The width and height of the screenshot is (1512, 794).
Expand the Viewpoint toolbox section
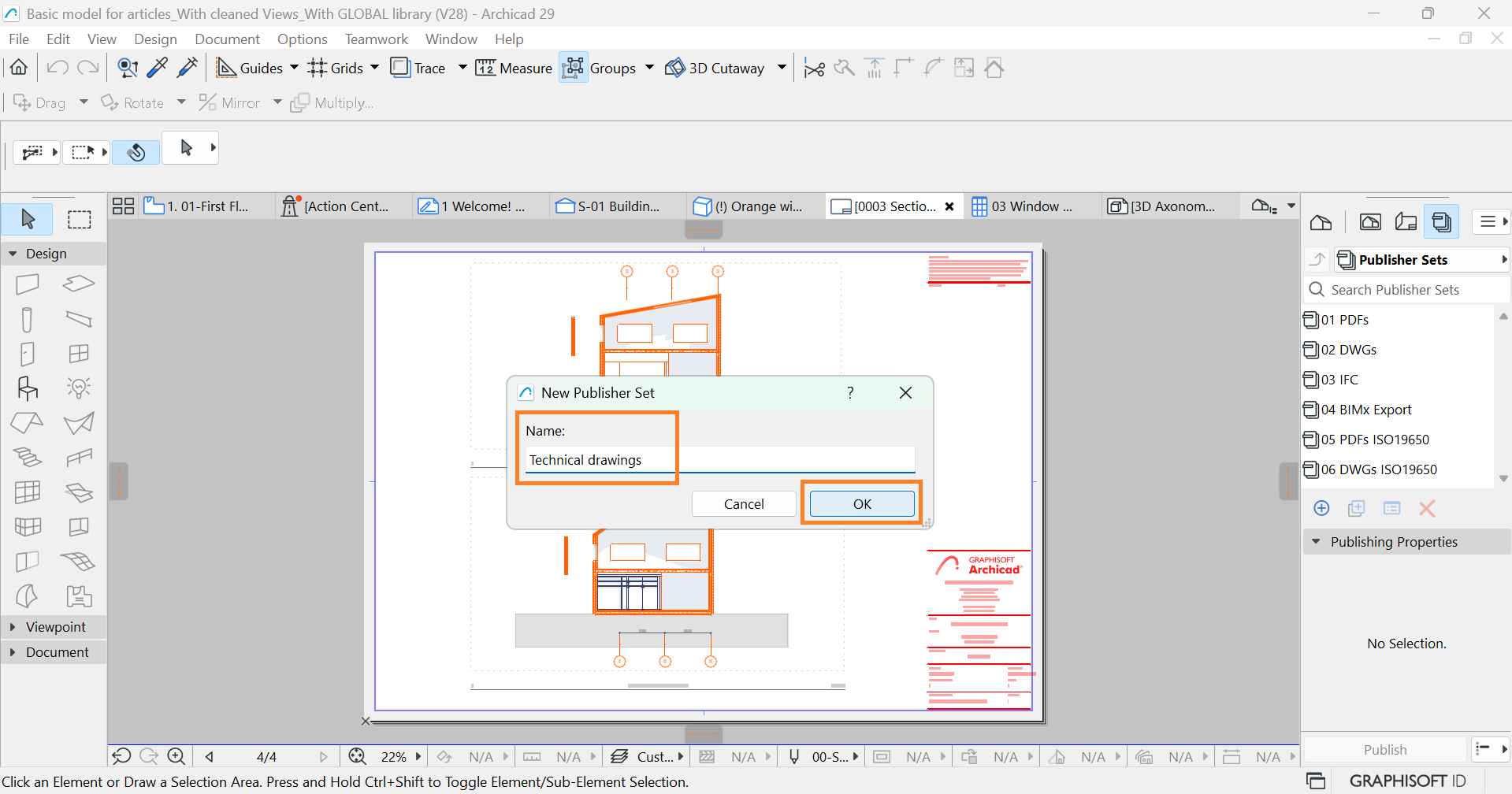click(13, 627)
